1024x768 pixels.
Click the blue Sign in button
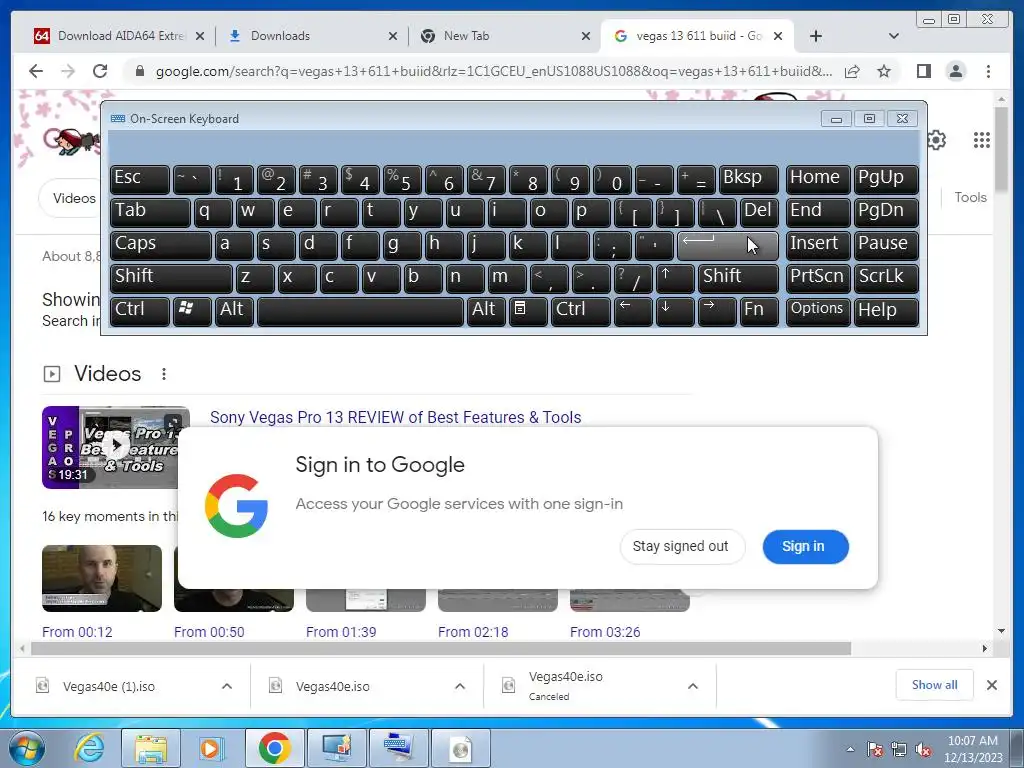pos(804,546)
